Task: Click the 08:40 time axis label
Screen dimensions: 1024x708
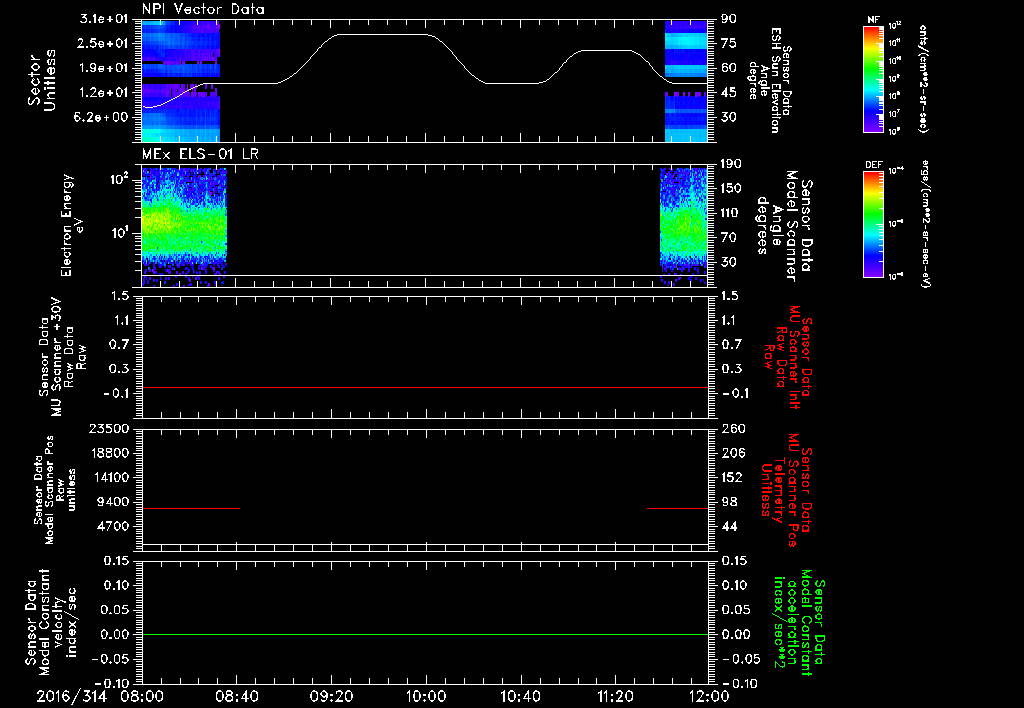Action: (x=236, y=696)
